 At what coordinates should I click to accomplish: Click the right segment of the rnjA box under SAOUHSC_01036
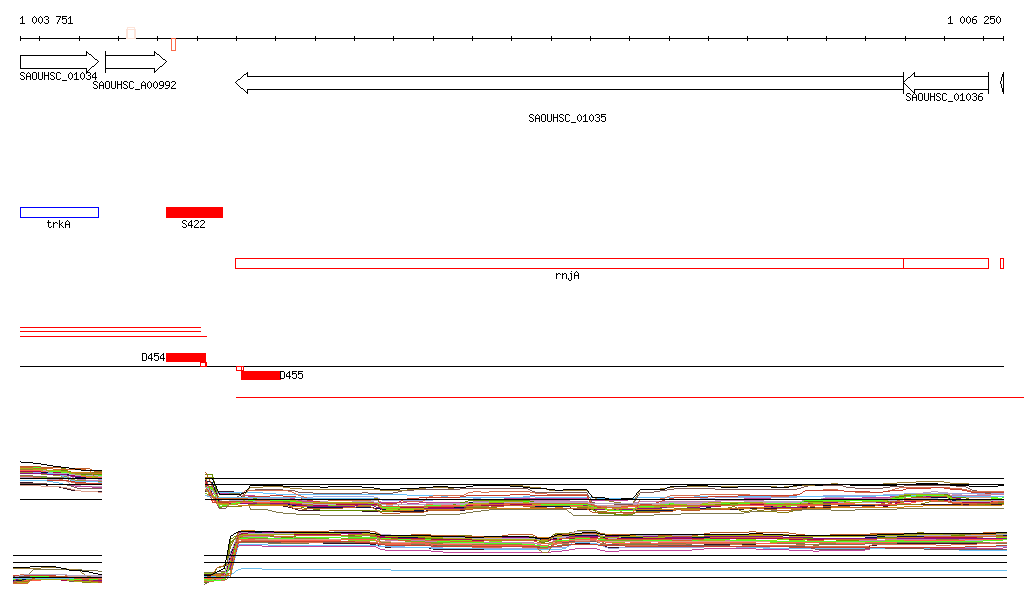point(946,264)
